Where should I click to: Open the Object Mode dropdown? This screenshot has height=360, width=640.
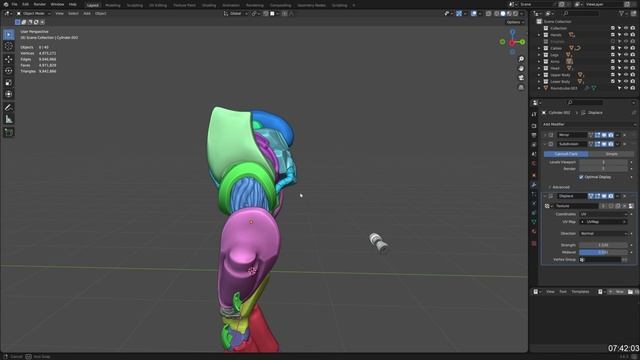click(x=33, y=13)
